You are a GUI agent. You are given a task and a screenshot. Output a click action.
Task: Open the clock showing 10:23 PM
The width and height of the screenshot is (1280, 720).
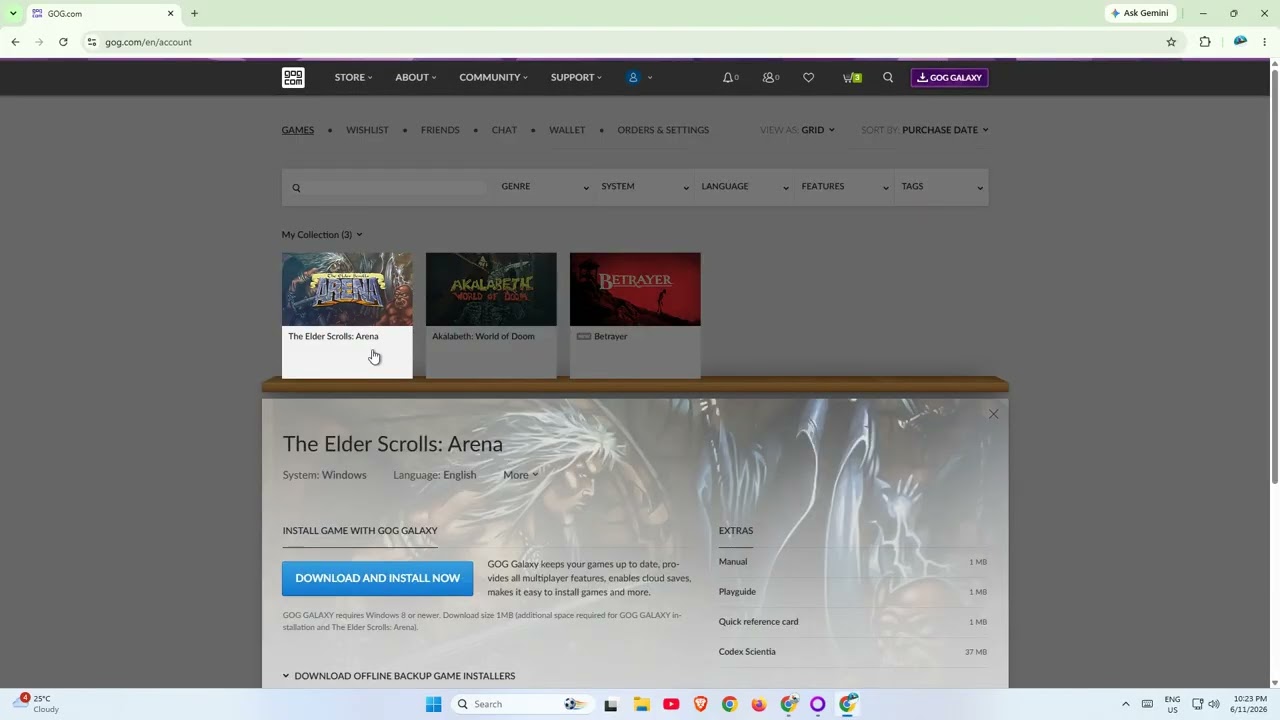(1250, 704)
